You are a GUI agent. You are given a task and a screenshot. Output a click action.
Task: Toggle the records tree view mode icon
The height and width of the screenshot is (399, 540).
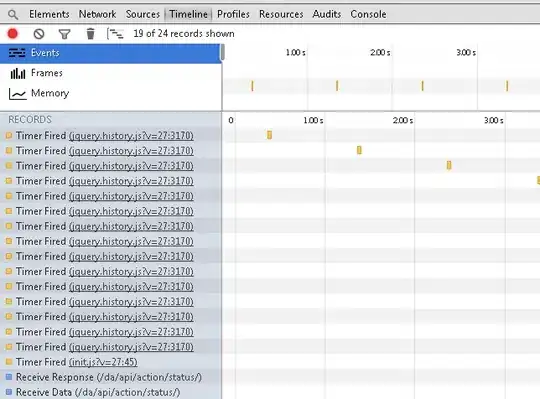tap(115, 34)
